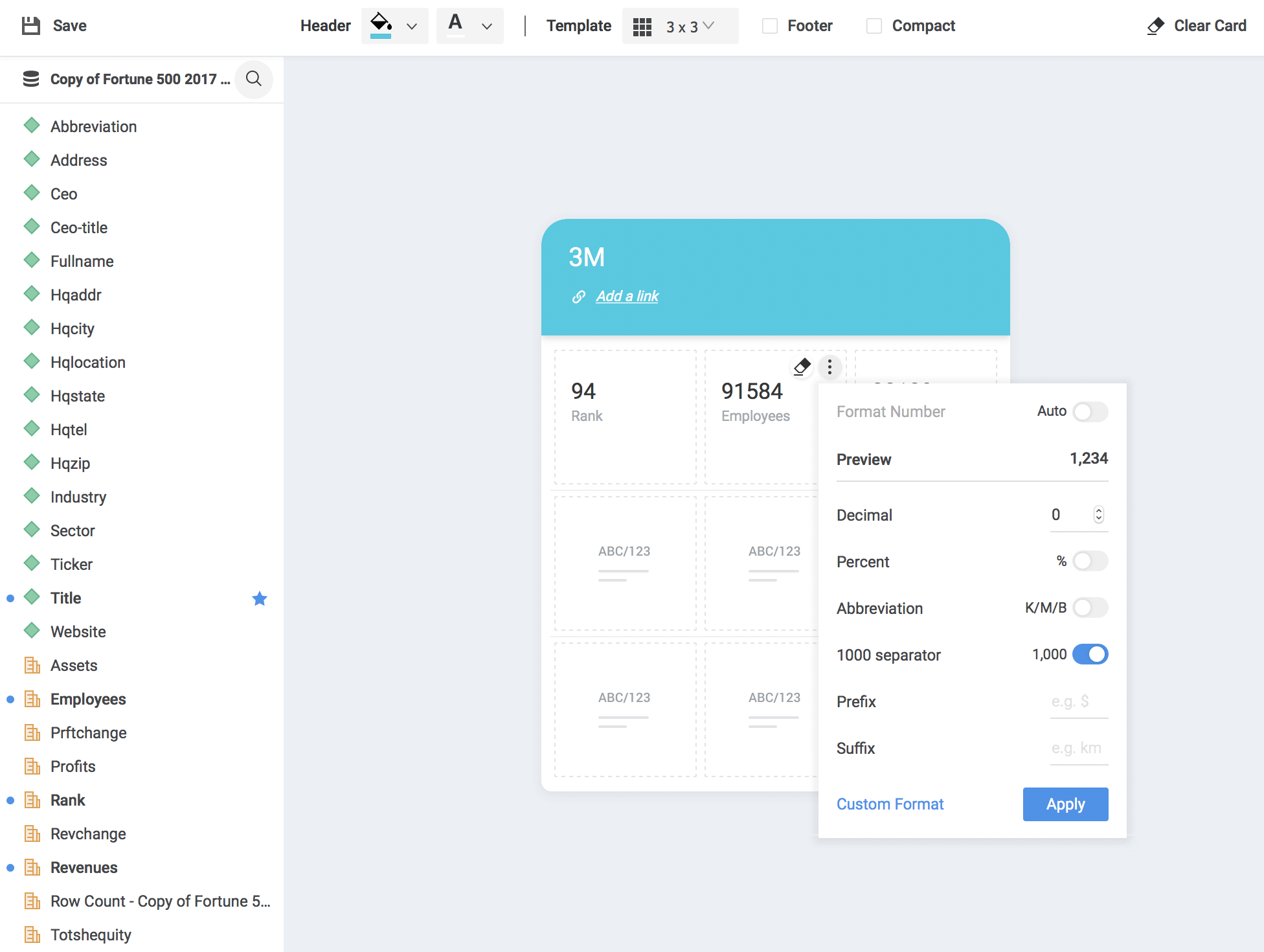This screenshot has width=1264, height=952.
Task: Select the Revenues field in the sidebar
Action: (x=84, y=867)
